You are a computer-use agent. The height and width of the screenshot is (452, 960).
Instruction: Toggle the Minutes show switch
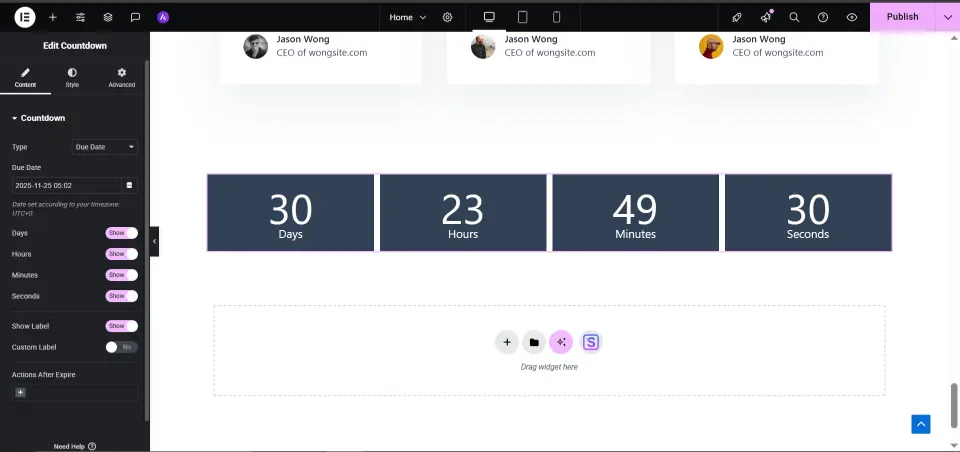pos(121,275)
